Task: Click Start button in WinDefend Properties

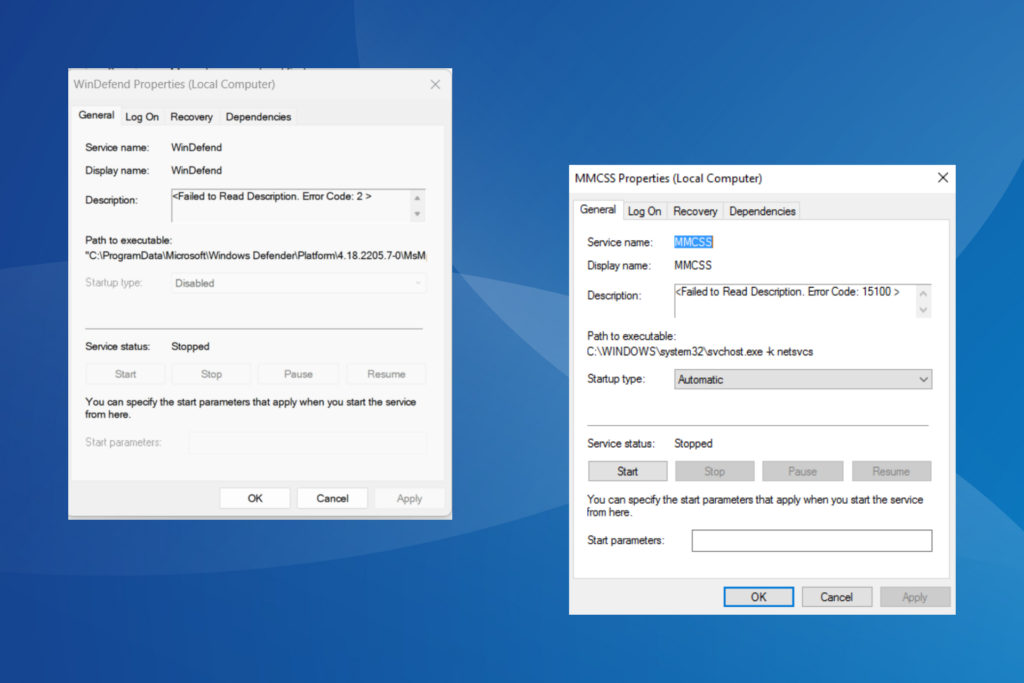Action: pyautogui.click(x=125, y=374)
